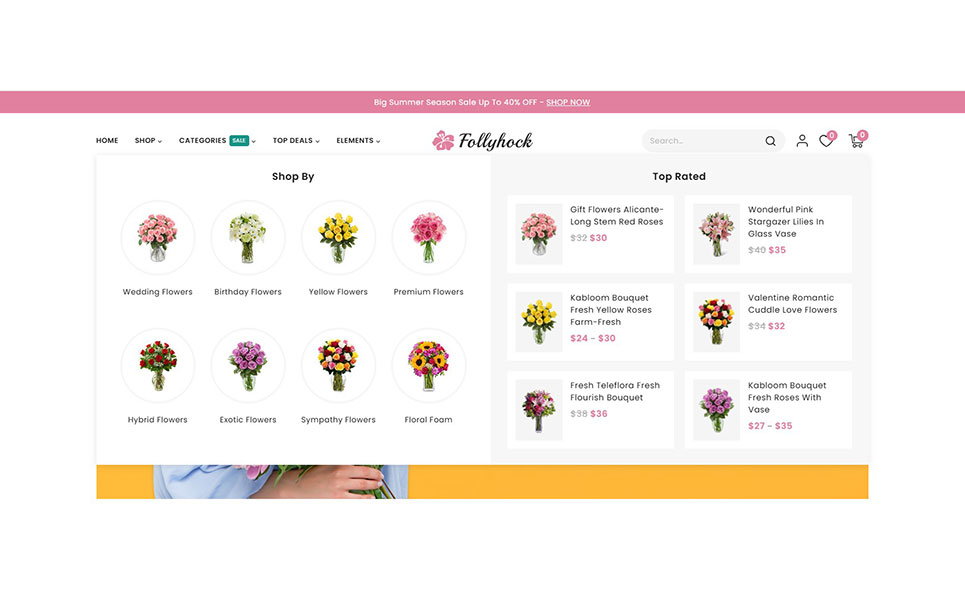The image size is (965, 600).
Task: Open the user account icon
Action: (802, 141)
